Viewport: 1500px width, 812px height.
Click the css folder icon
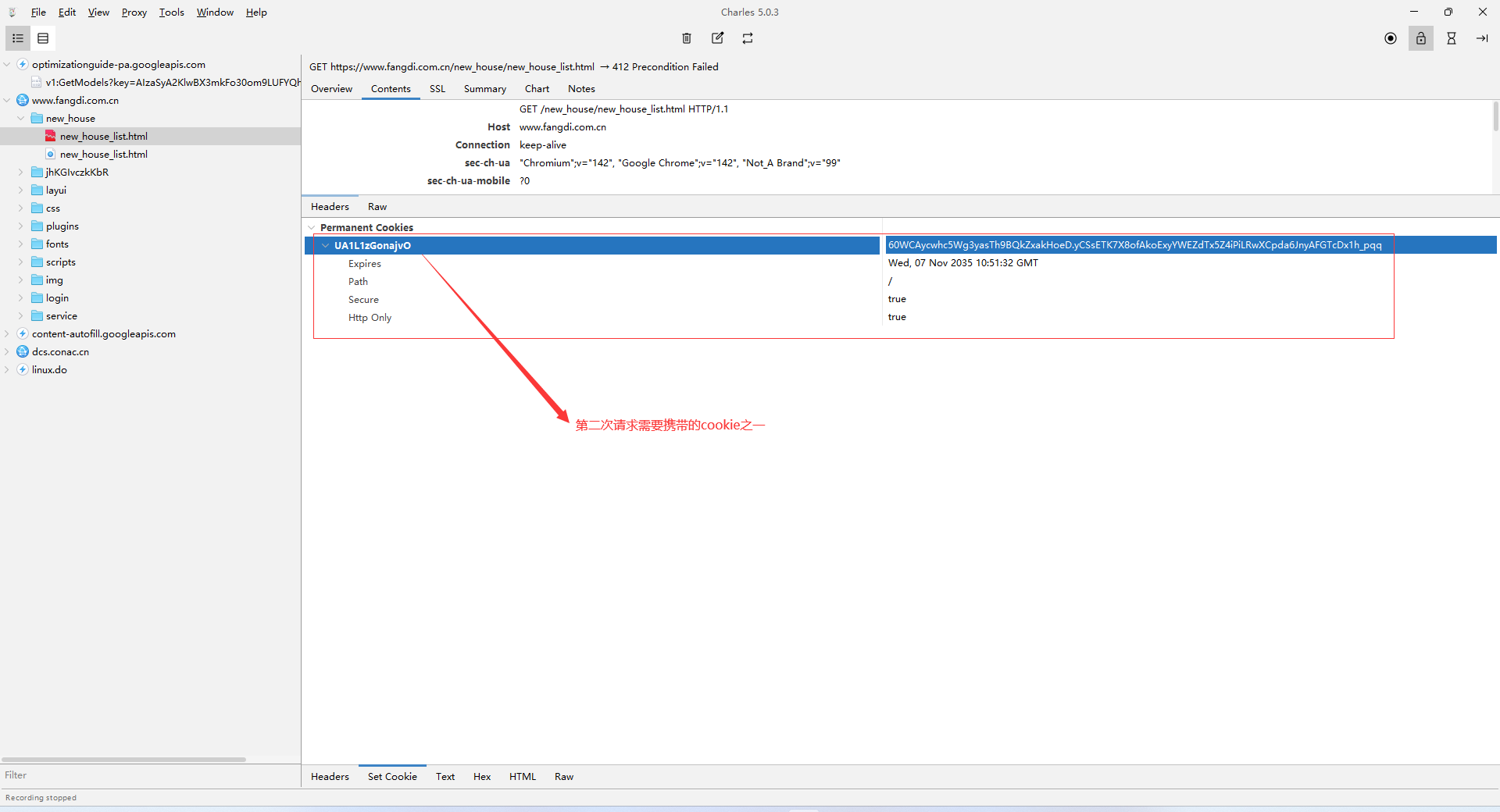pos(37,208)
